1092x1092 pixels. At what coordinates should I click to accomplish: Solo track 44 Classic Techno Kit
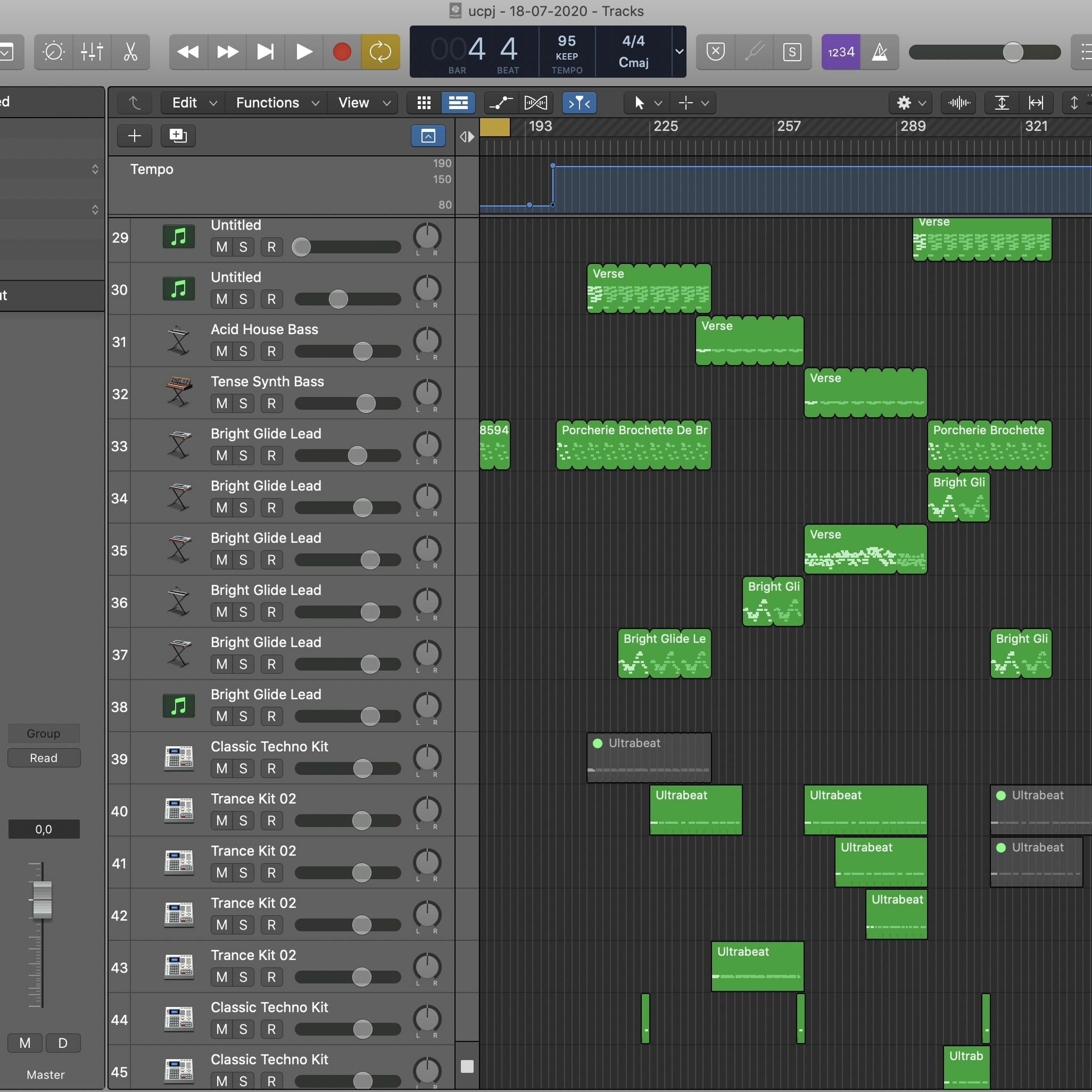[243, 1029]
